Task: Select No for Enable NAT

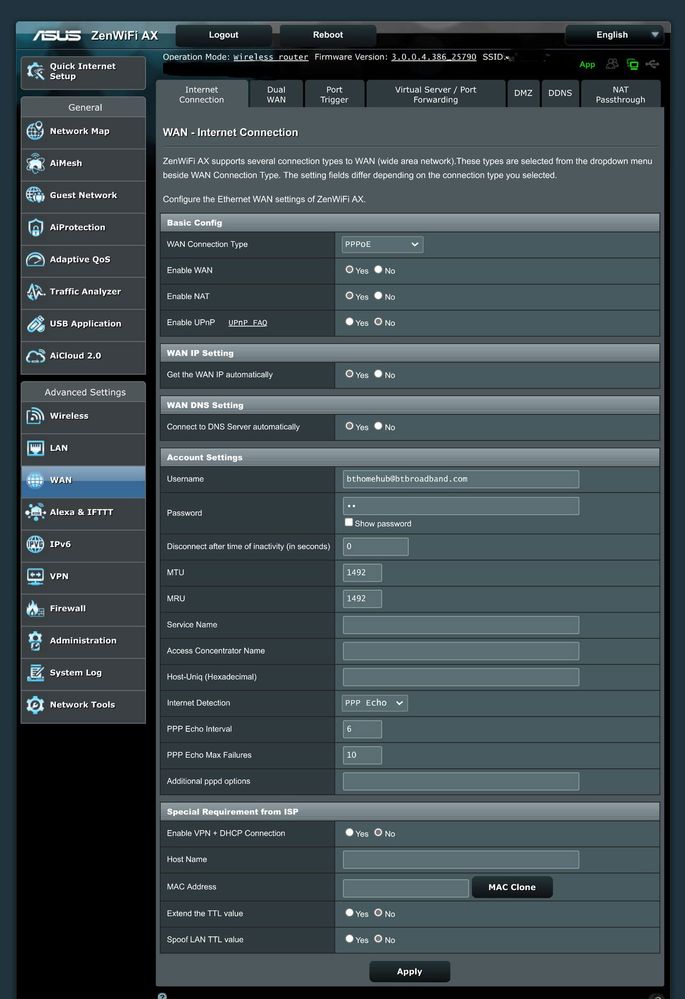Action: coord(378,296)
